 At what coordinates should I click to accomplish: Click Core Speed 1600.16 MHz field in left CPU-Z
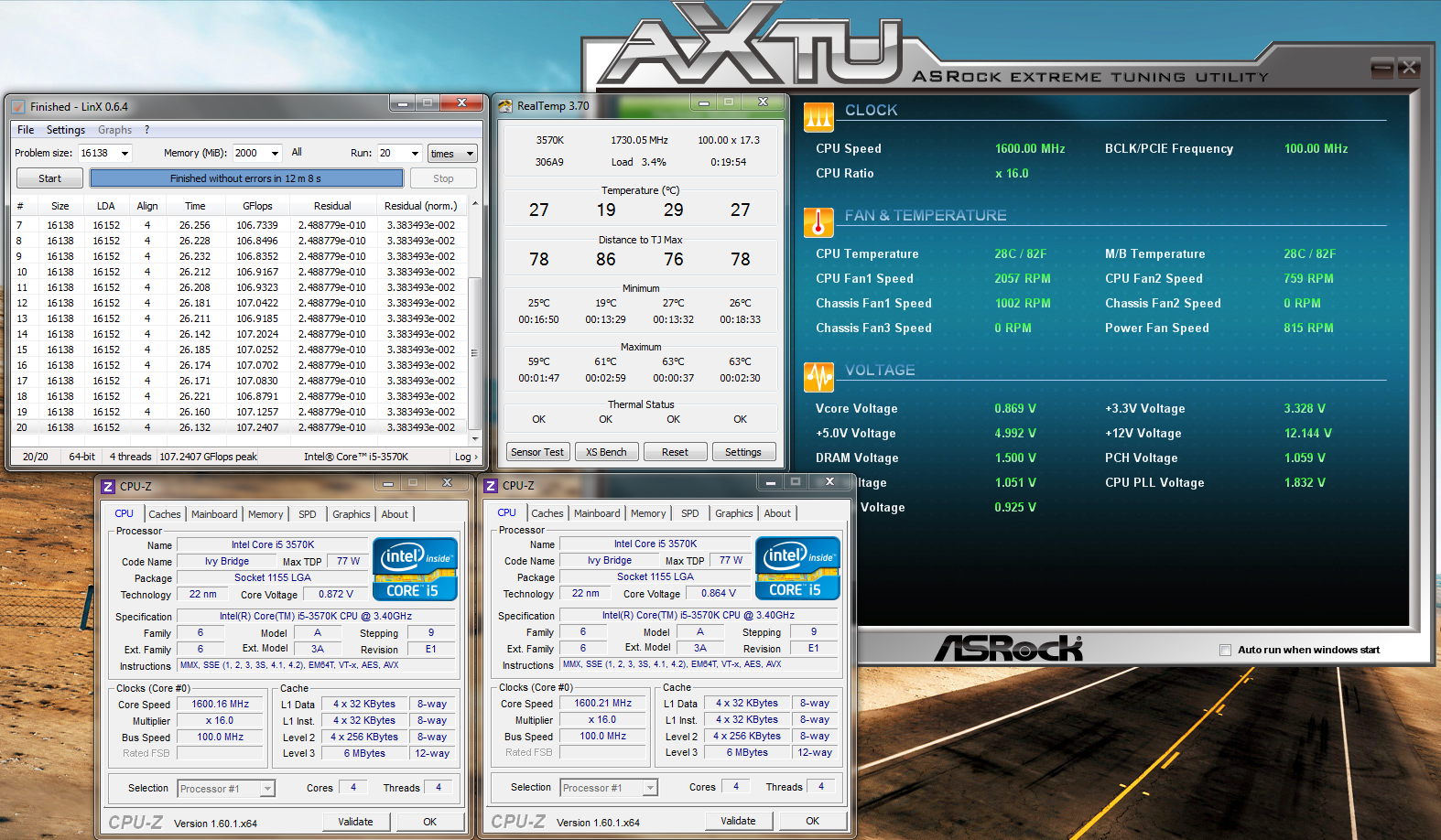tap(220, 705)
